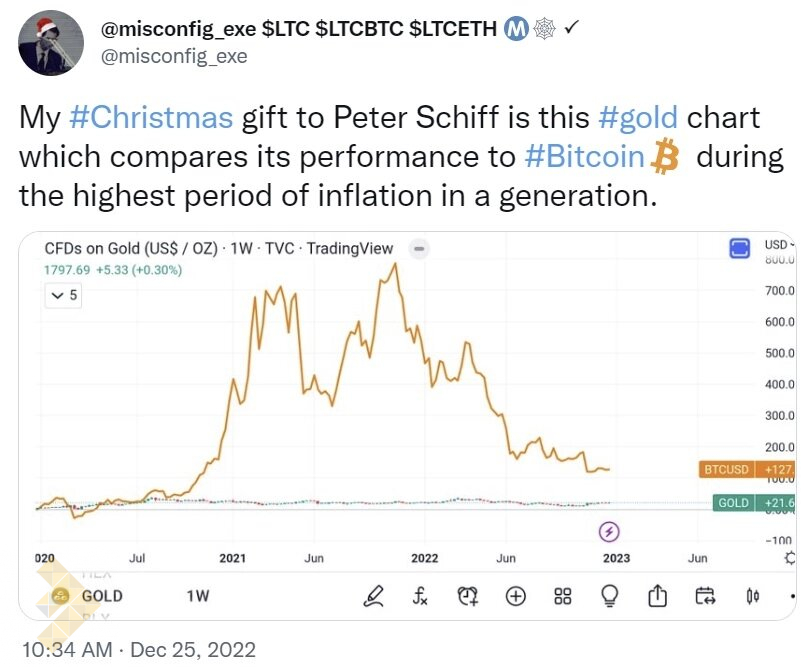This screenshot has width=812, height=667.
Task: Open the date range calendar icon
Action: pos(705,597)
